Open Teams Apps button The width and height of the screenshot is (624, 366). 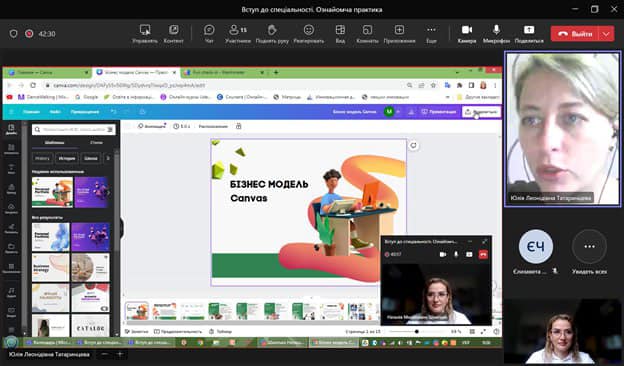pyautogui.click(x=399, y=34)
